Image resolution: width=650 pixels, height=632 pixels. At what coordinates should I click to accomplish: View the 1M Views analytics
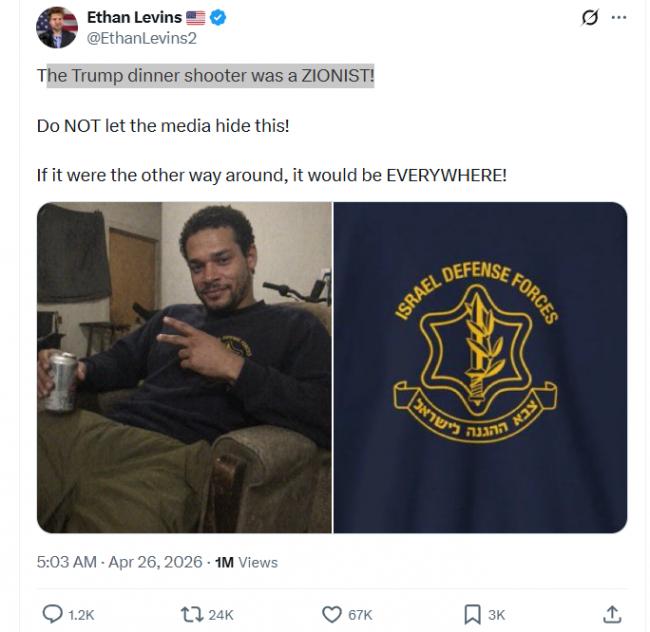[247, 562]
